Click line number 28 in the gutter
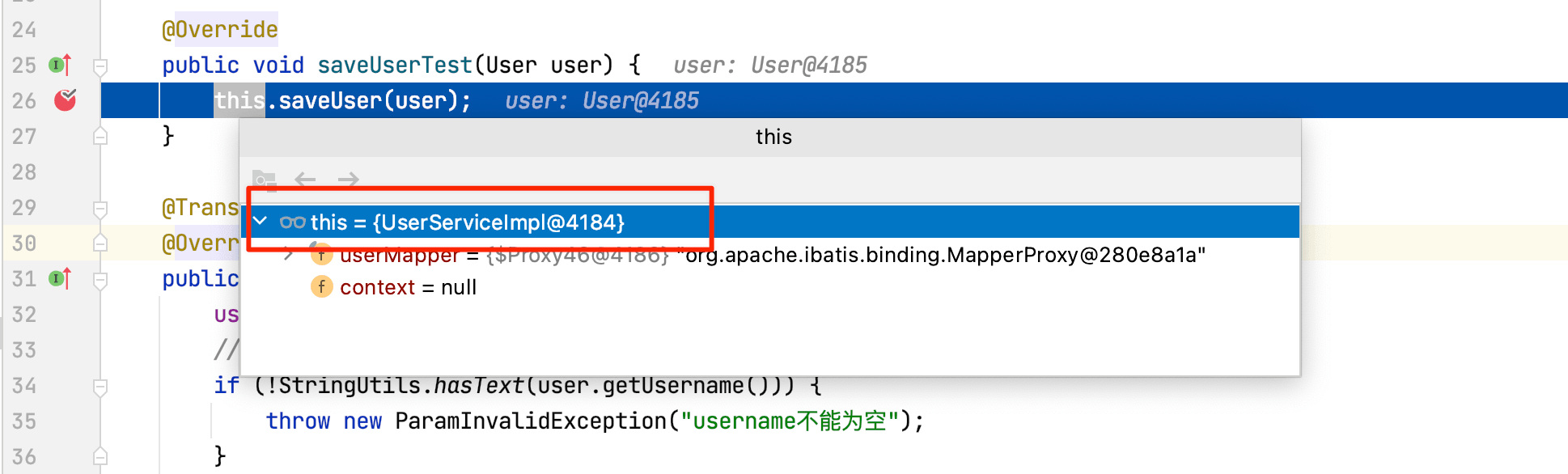Screen dimensions: 1568x474 (x=24, y=172)
